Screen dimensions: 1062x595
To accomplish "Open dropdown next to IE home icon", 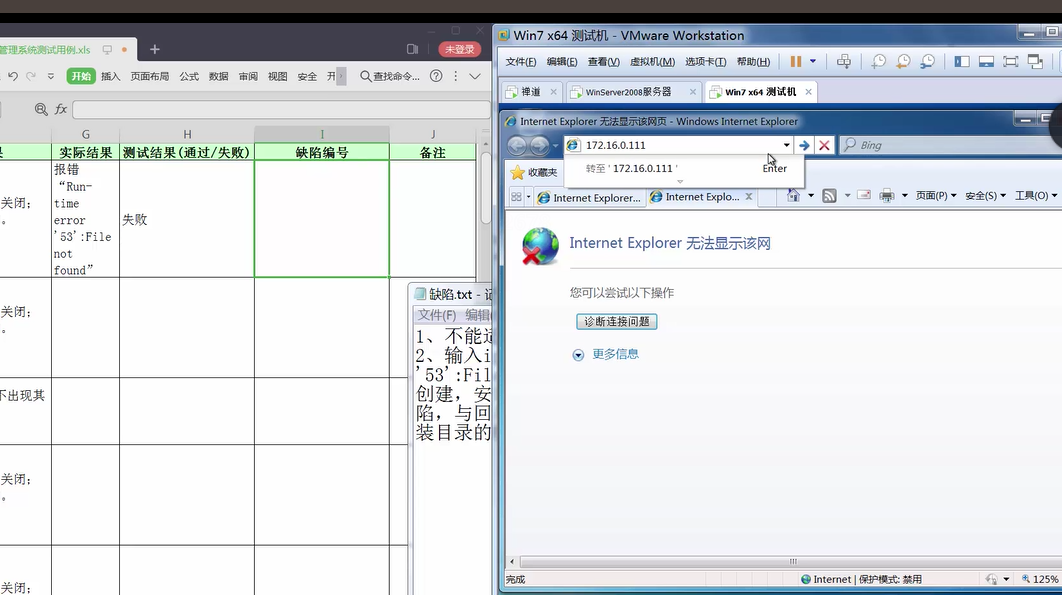I will point(811,196).
